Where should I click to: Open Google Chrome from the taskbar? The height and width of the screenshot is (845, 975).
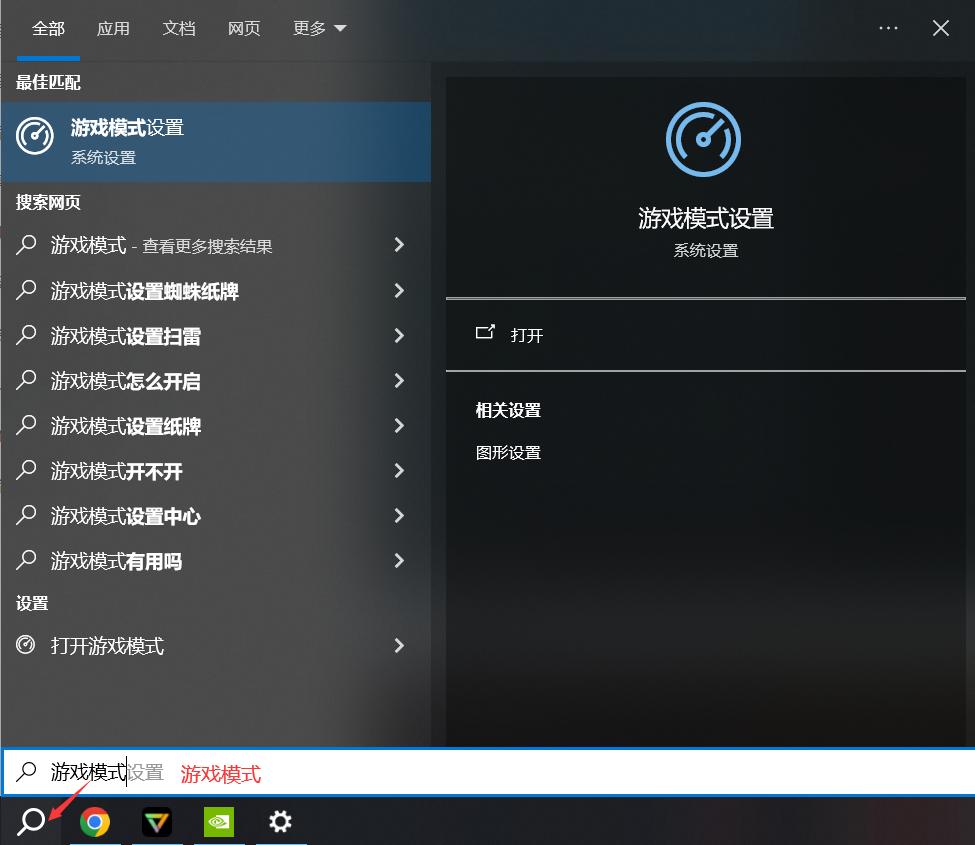coord(96,822)
